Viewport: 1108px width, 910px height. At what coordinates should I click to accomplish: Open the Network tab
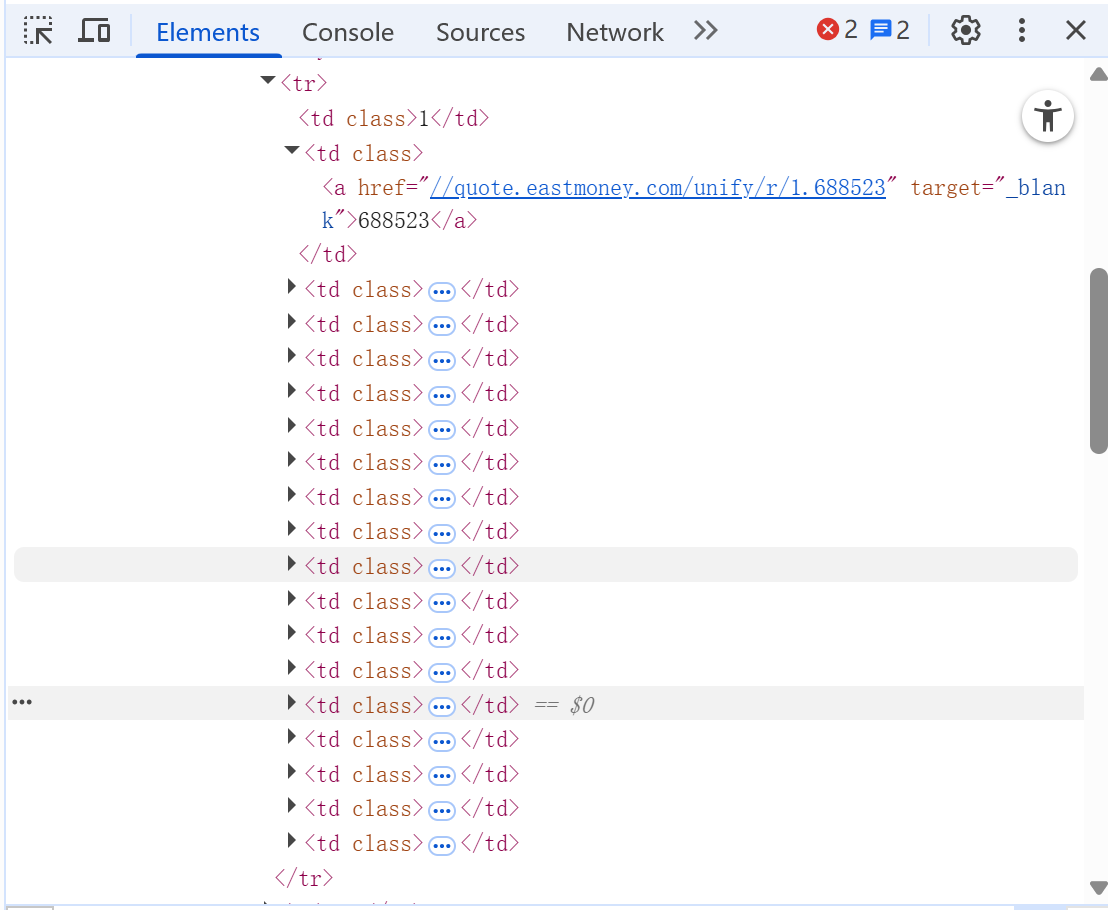615,32
